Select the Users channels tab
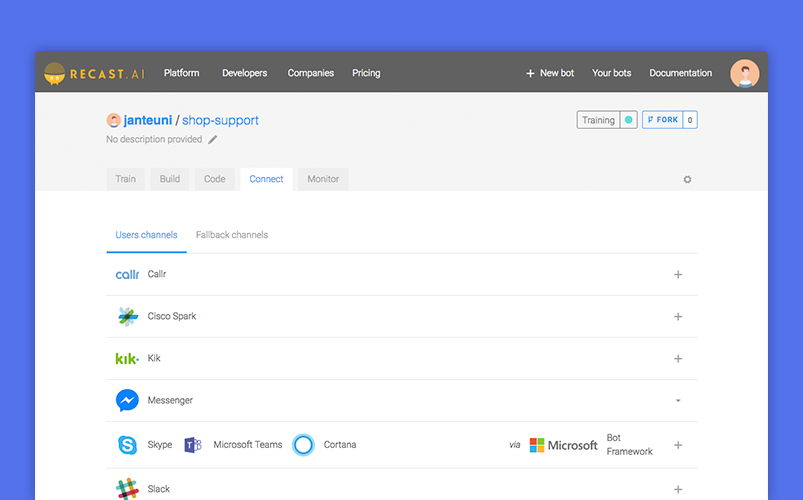 coord(146,235)
